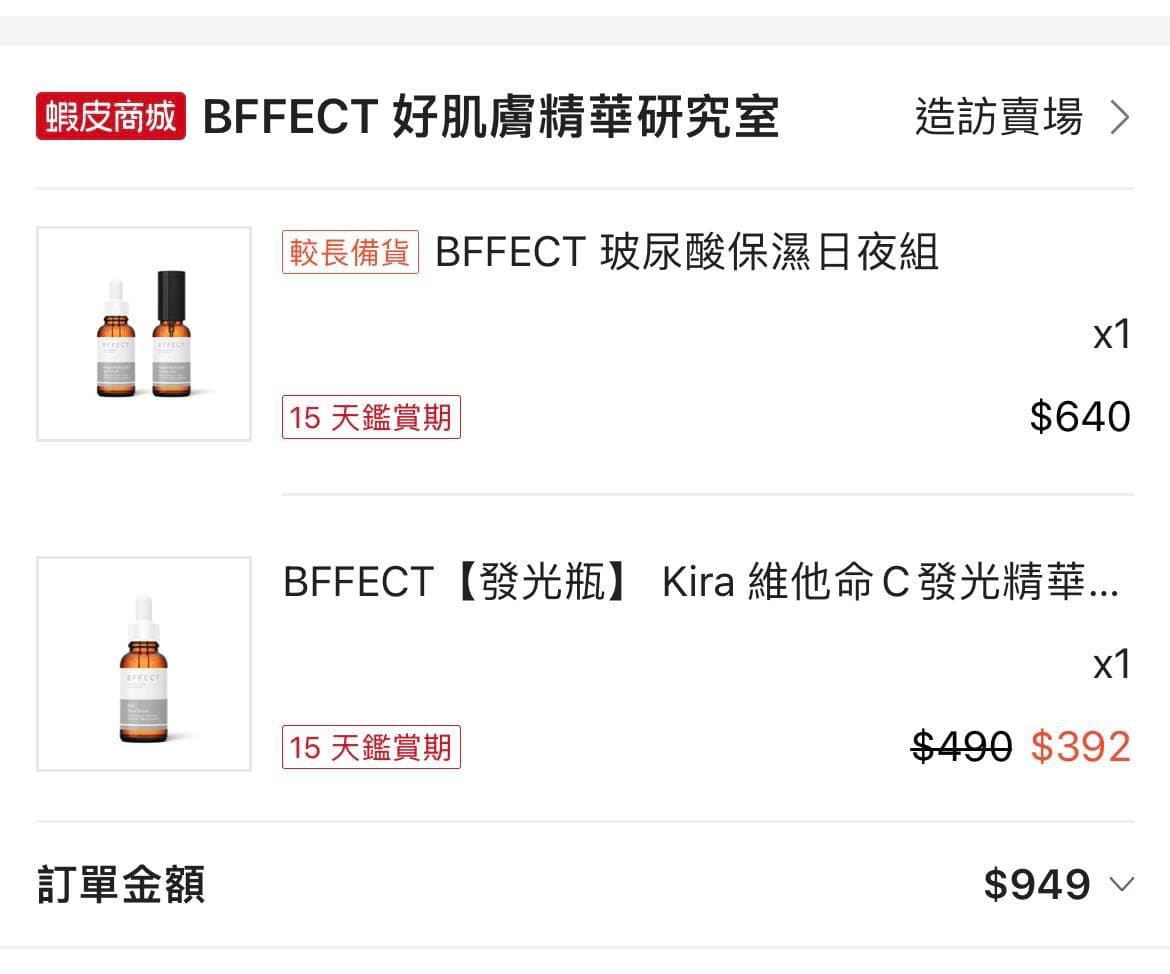The width and height of the screenshot is (1170, 974).
Task: Click the x1 quantity above the $640 price
Action: click(x=1111, y=335)
